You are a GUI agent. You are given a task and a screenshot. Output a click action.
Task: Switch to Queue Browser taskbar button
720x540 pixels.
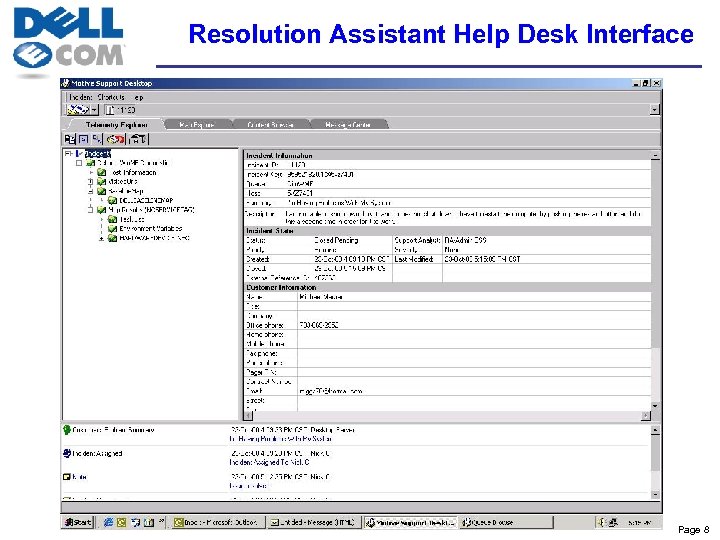506,522
